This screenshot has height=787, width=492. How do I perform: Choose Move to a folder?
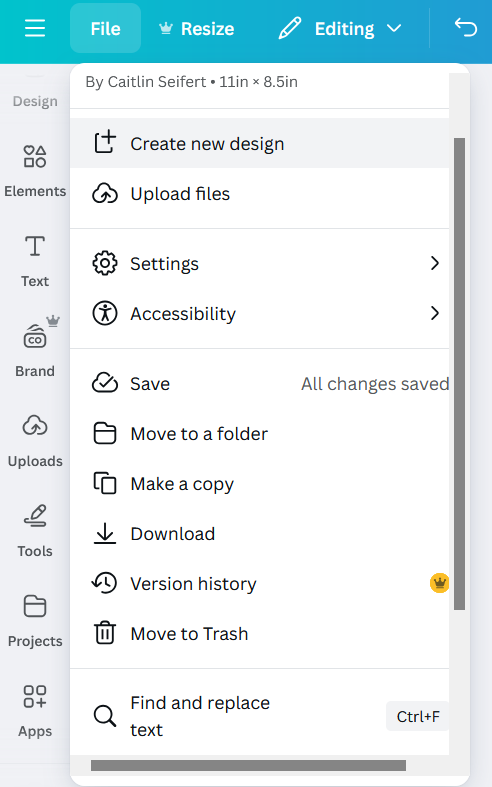pyautogui.click(x=260, y=434)
